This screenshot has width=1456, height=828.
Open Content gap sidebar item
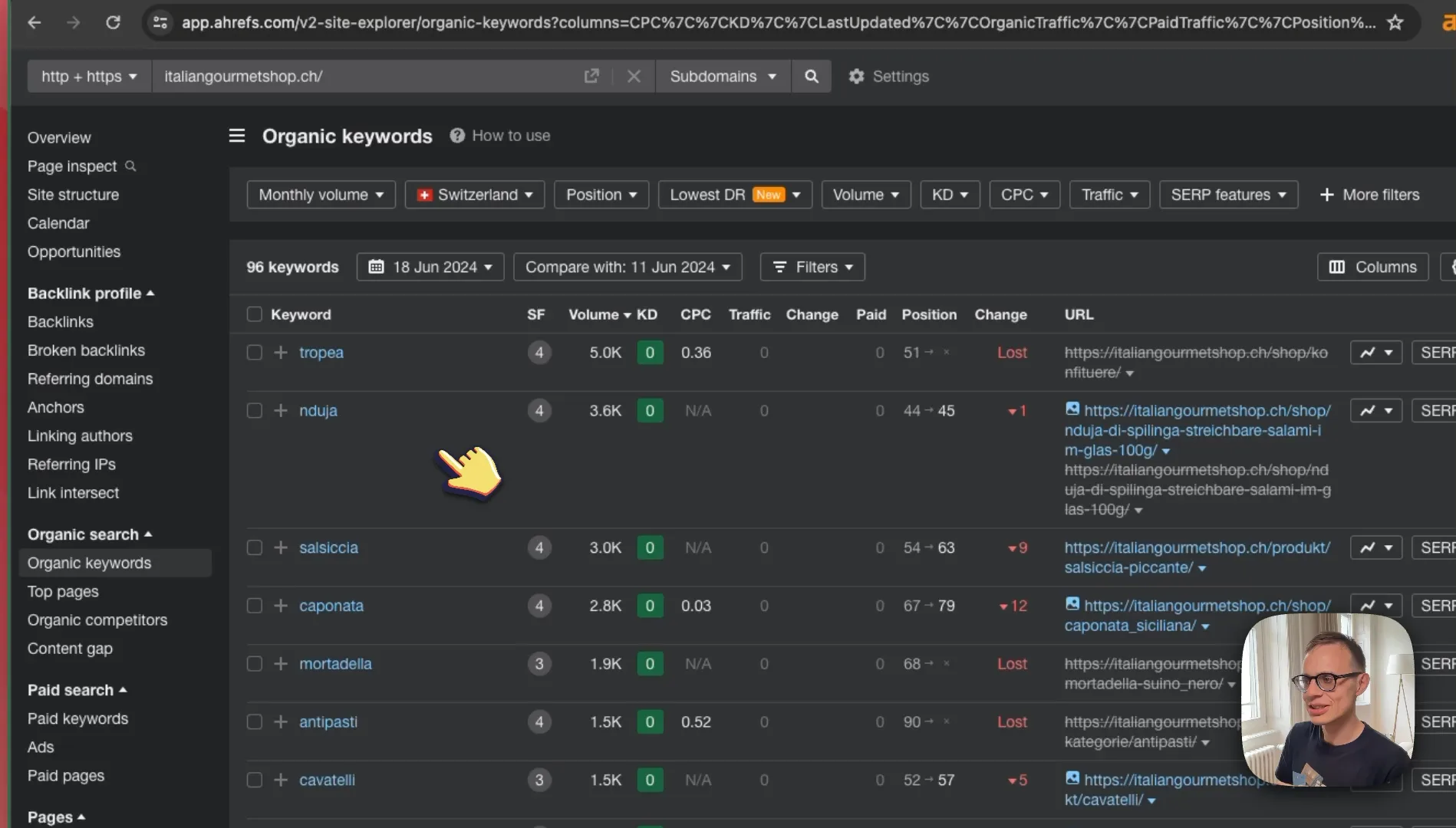70,649
